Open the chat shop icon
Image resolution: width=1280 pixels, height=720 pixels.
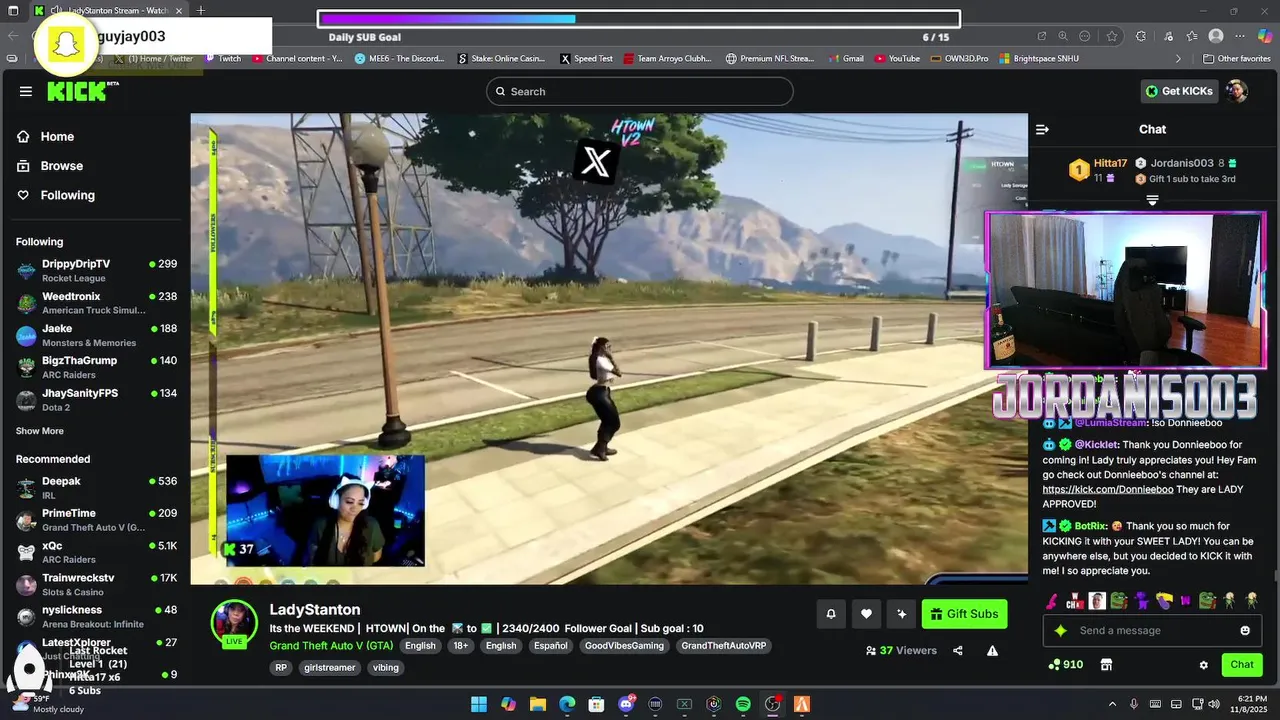pyautogui.click(x=1106, y=665)
